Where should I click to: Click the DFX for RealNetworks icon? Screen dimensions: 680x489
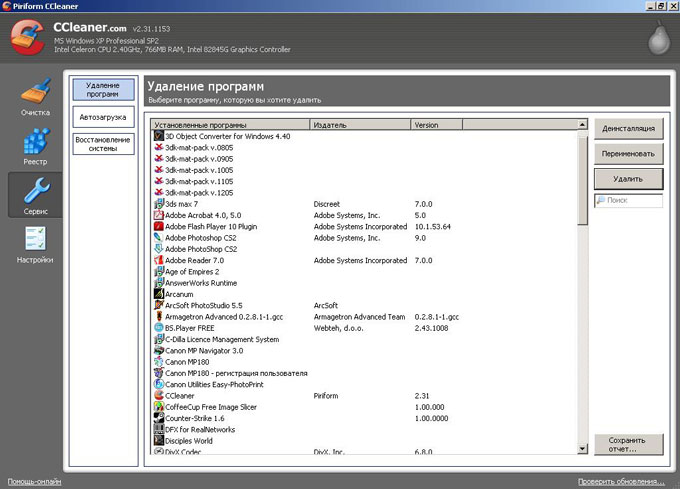click(x=159, y=429)
